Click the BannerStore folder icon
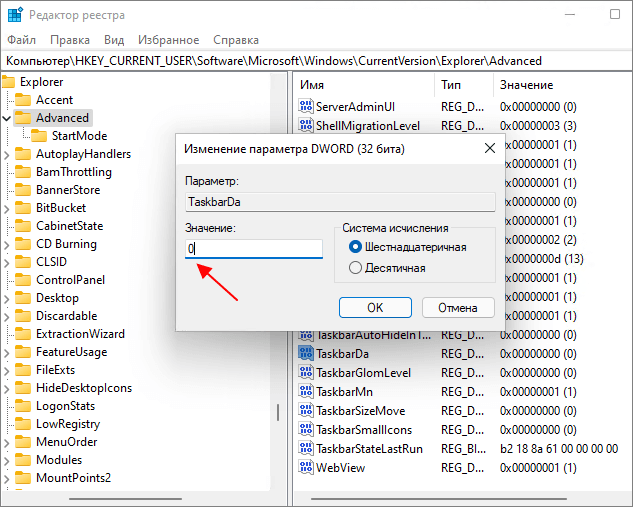Image resolution: width=633 pixels, height=507 pixels. tap(23, 190)
